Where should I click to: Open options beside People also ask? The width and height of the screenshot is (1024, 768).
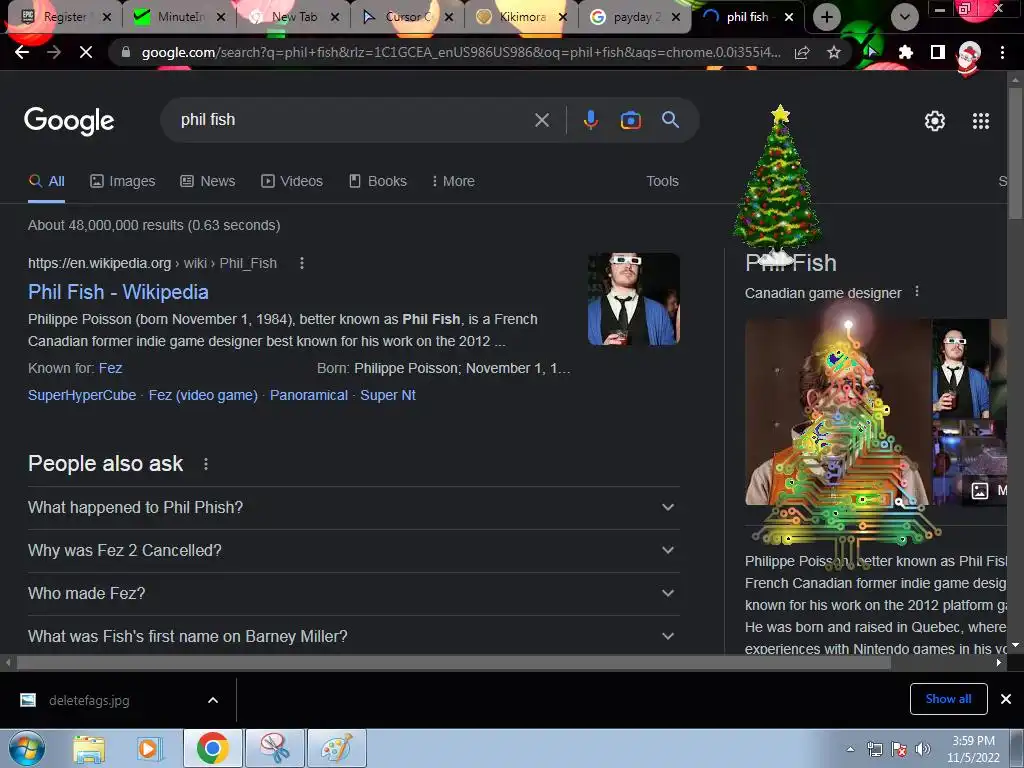pos(206,464)
